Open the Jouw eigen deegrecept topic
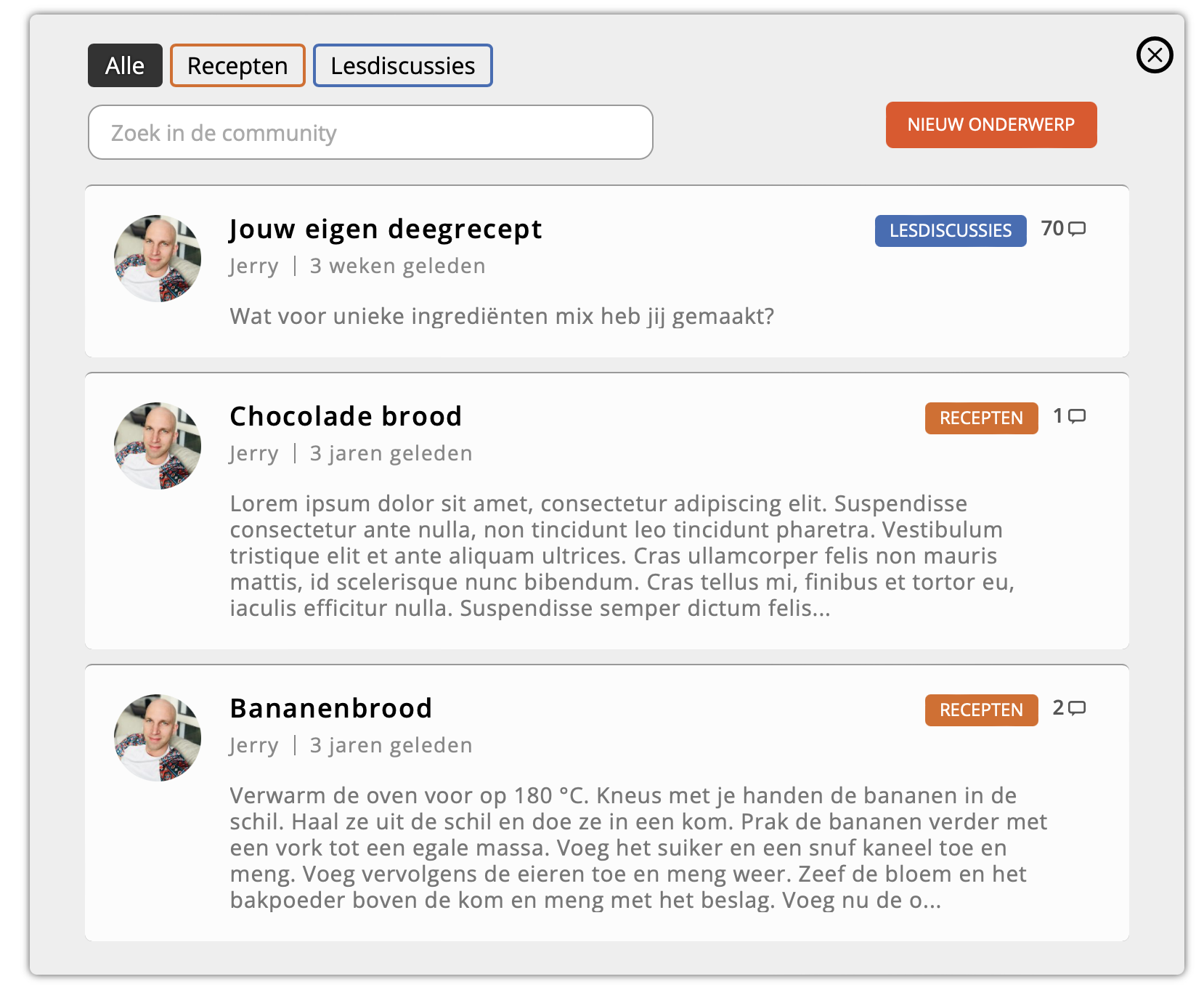This screenshot has height=995, width=1204. [386, 230]
